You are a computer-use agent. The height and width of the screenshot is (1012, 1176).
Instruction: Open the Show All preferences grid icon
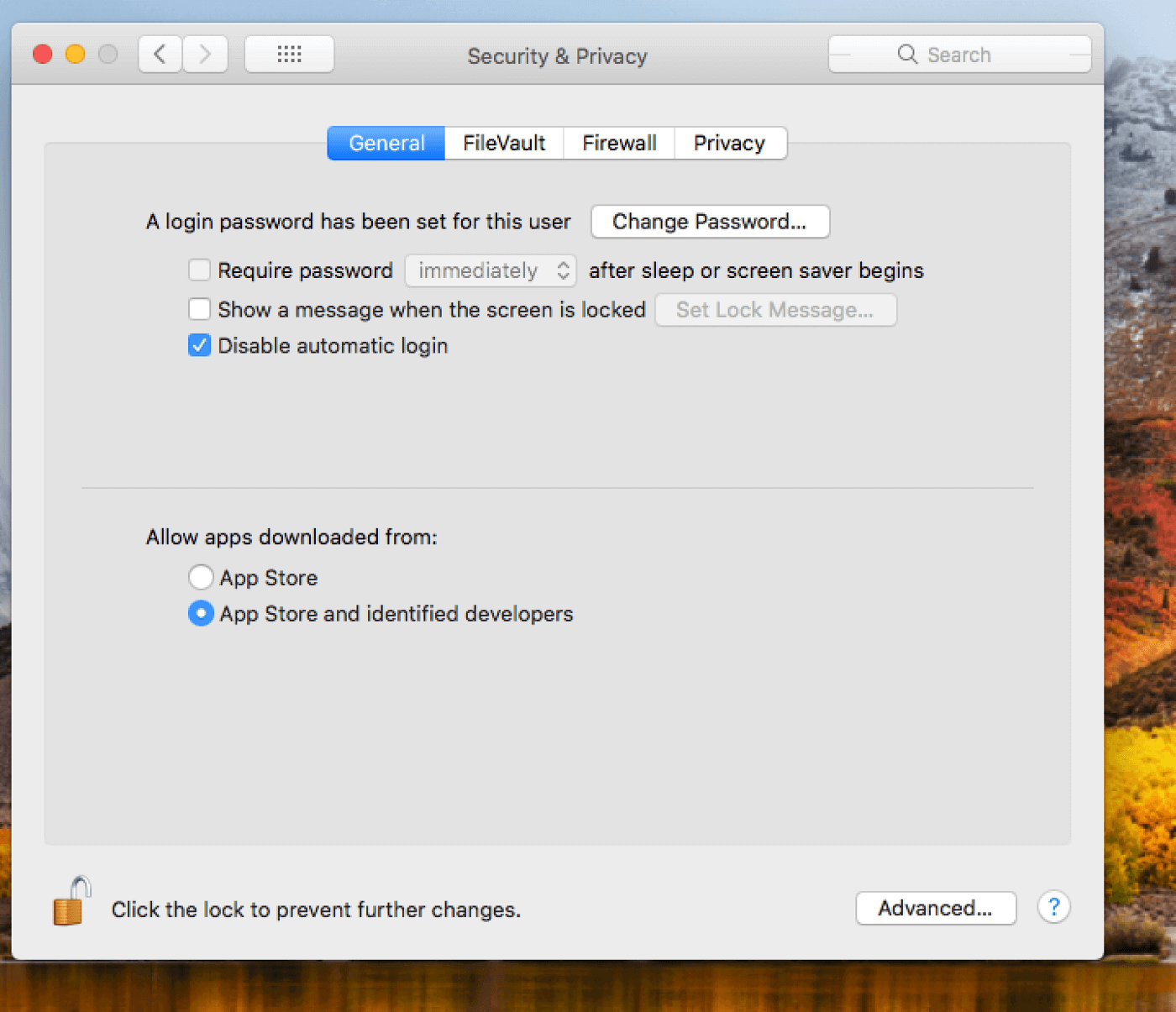pos(289,54)
